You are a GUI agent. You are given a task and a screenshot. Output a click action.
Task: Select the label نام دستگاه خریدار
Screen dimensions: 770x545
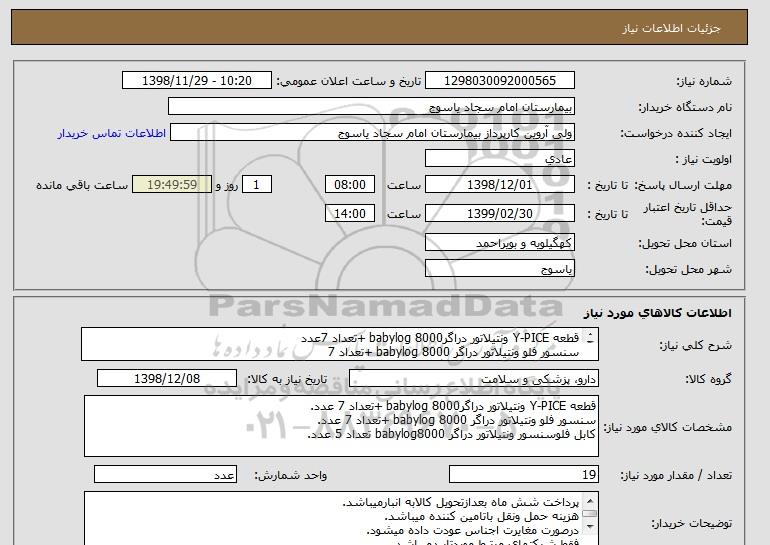[685, 107]
